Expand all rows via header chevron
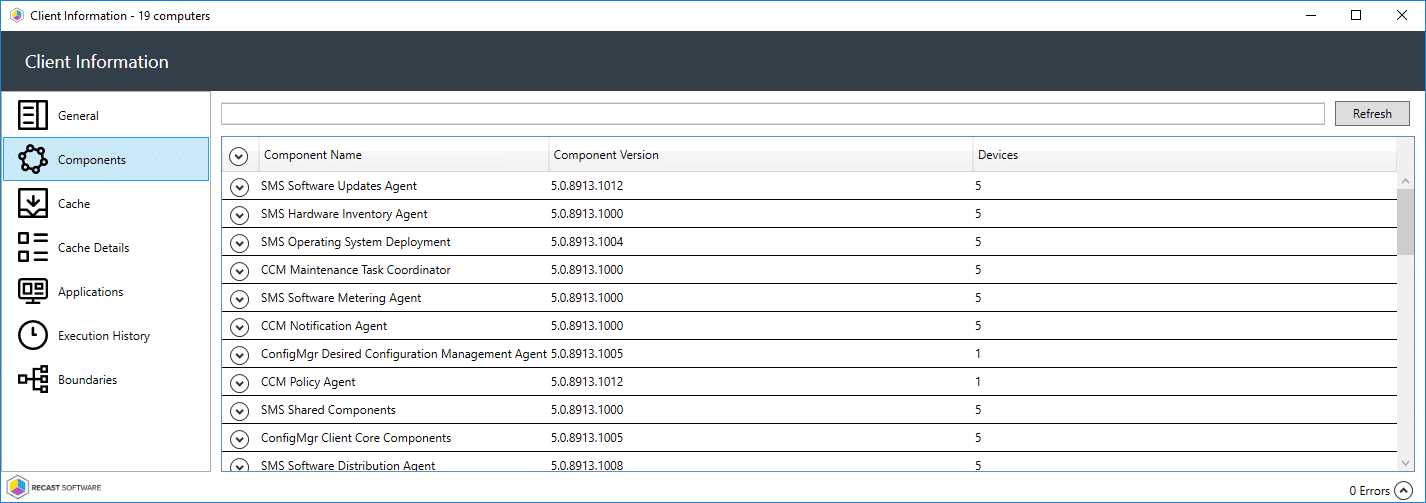1426x503 pixels. [238, 156]
